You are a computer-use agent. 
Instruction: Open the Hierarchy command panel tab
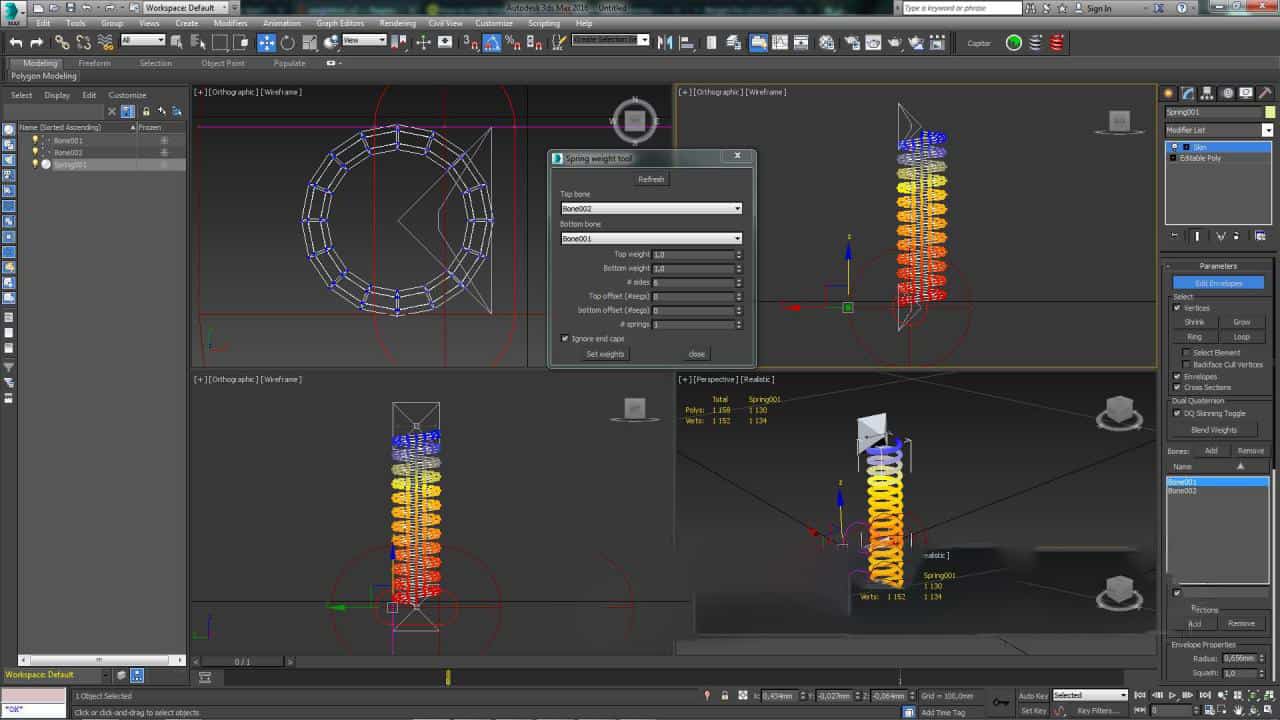coord(1208,93)
